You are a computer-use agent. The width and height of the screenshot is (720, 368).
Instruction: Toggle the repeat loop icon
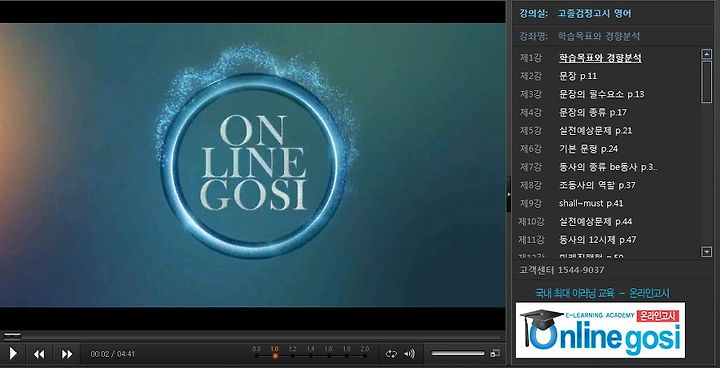click(391, 353)
